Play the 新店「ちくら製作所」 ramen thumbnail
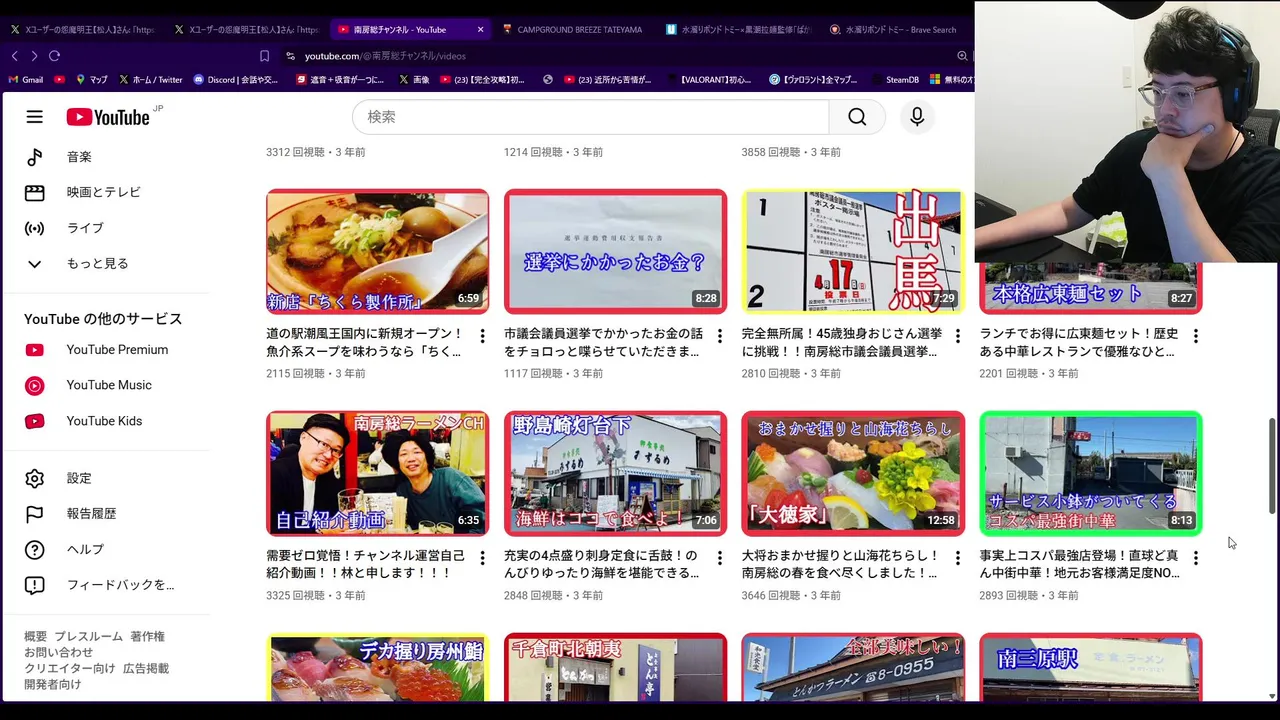 click(x=377, y=251)
